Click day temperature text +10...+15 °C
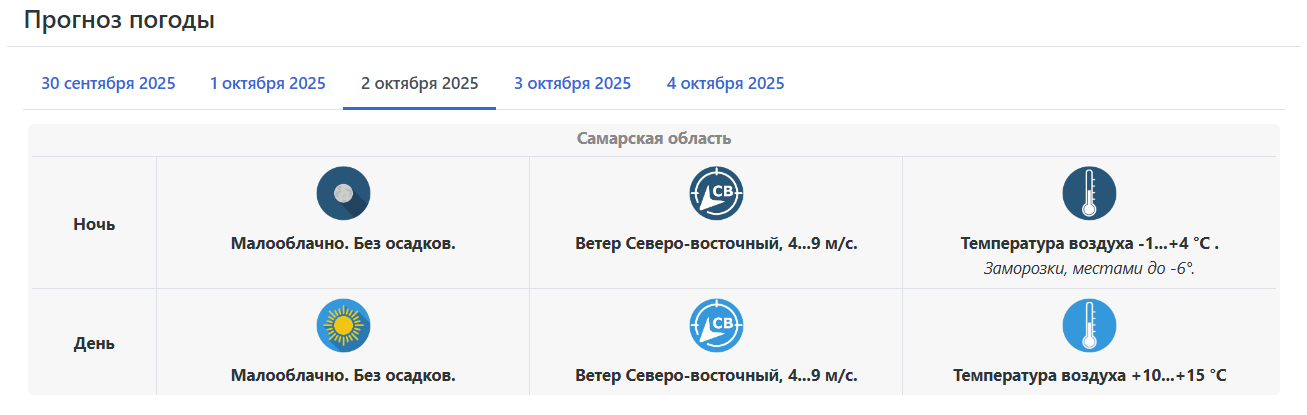This screenshot has height=415, width=1307. tap(1089, 376)
